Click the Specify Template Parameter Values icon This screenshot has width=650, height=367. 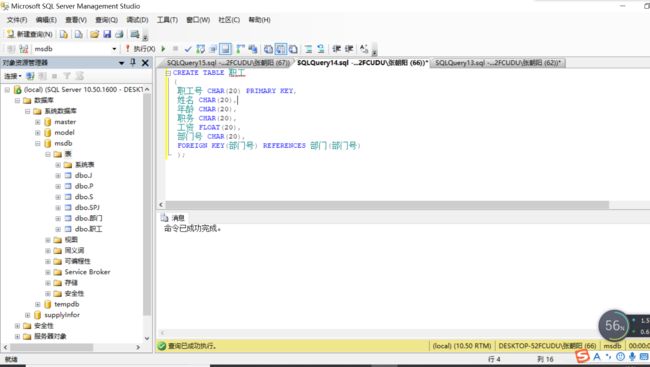(x=364, y=49)
